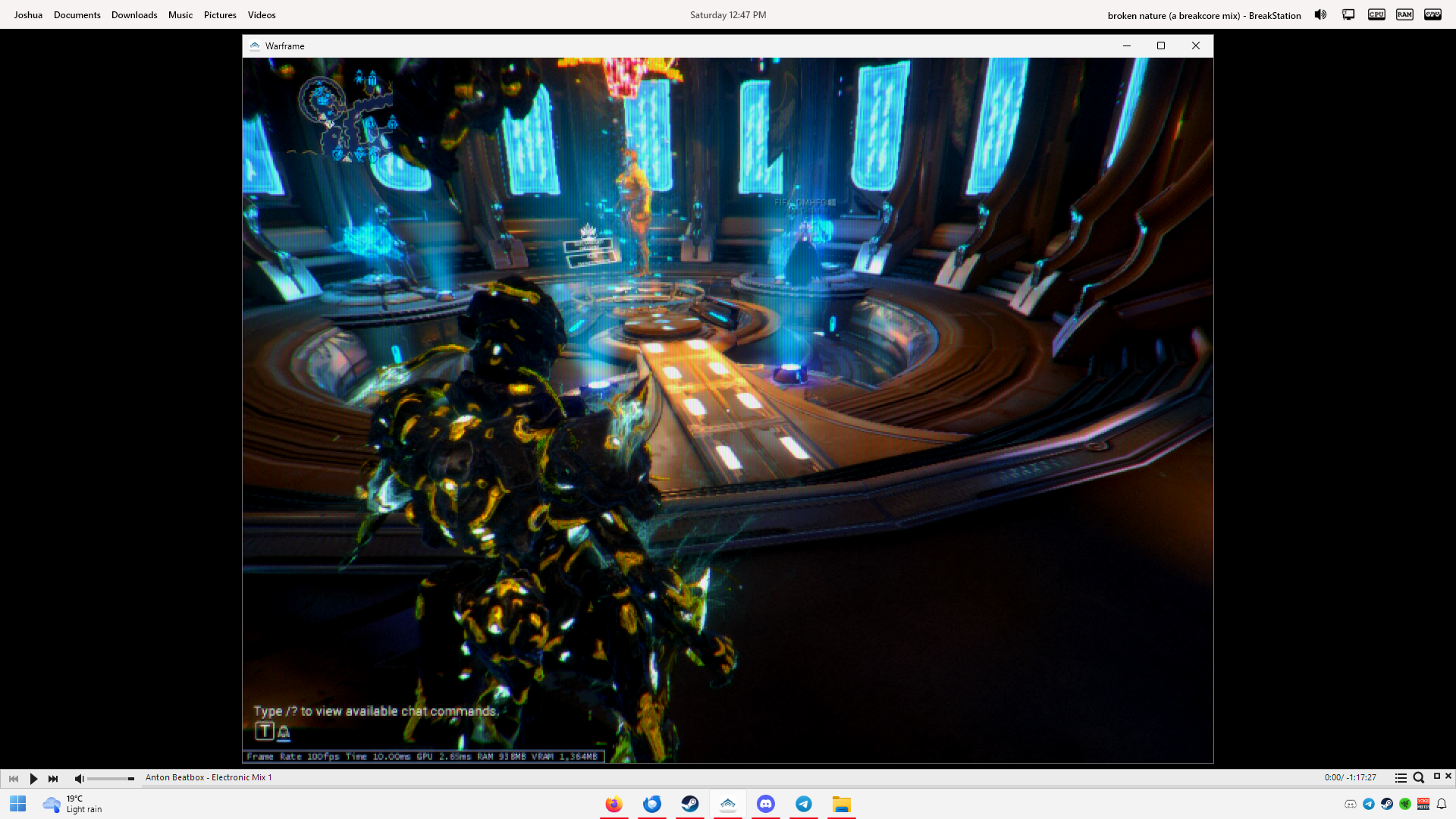Switch to Warframe in the taskbar
This screenshot has width=1456, height=819.
pos(728,804)
